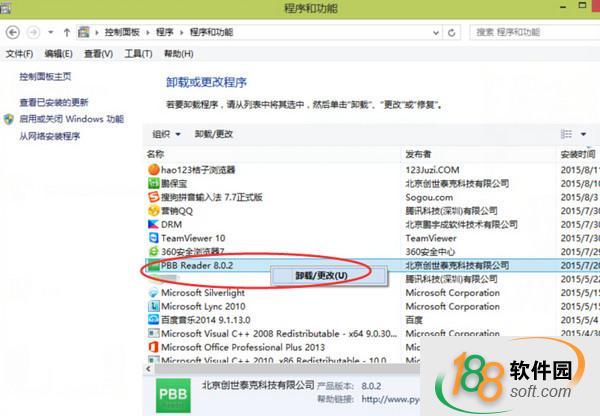The height and width of the screenshot is (416, 600).
Task: Open the 工具(T) menu
Action: pos(138,54)
